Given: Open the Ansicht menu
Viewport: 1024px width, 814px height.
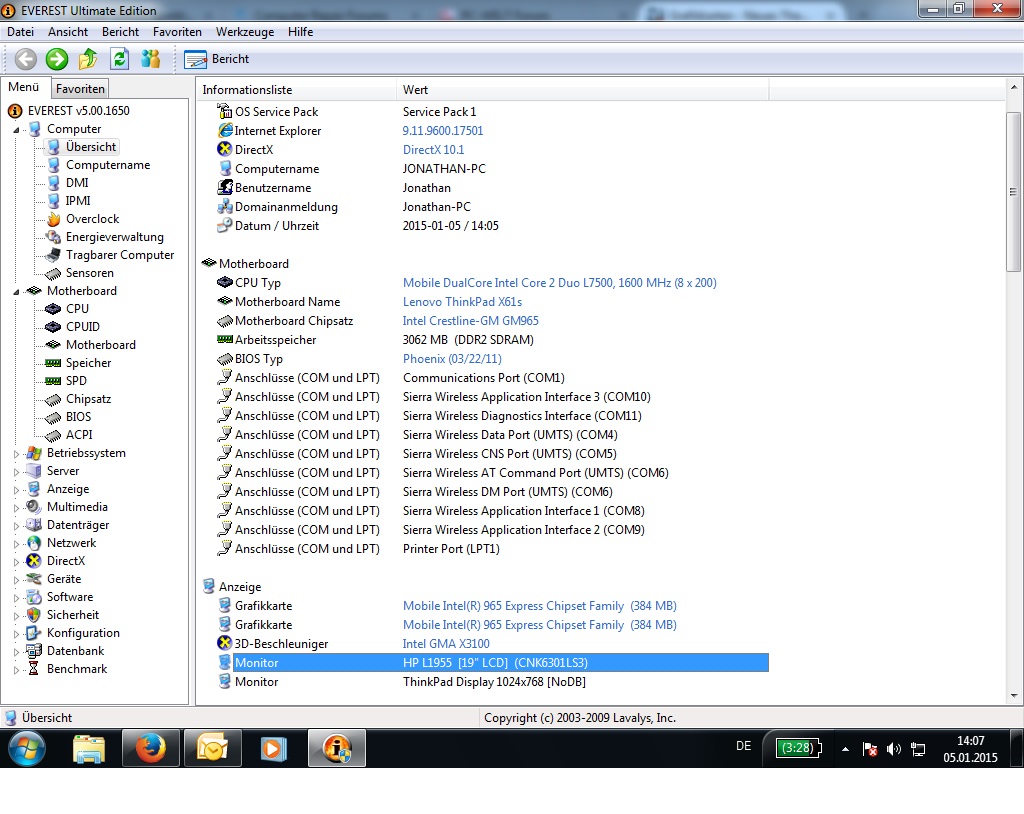Looking at the screenshot, I should click(x=68, y=31).
